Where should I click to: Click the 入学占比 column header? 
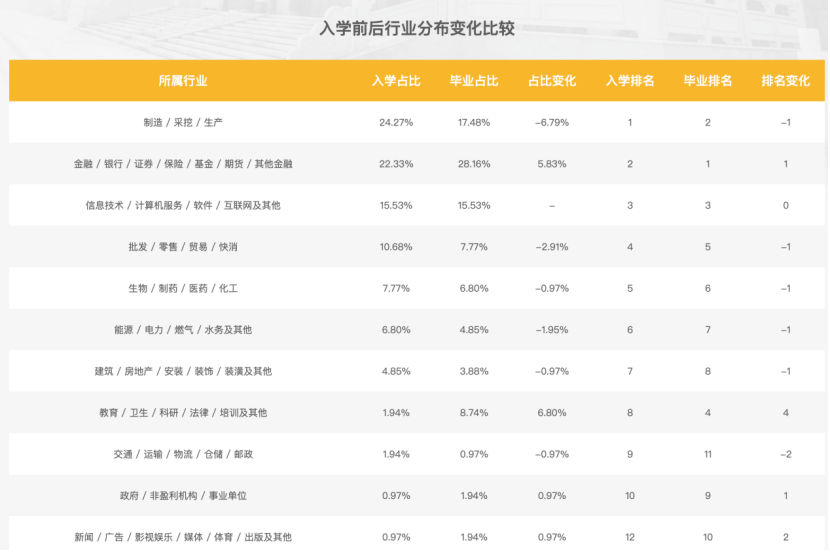tap(396, 81)
